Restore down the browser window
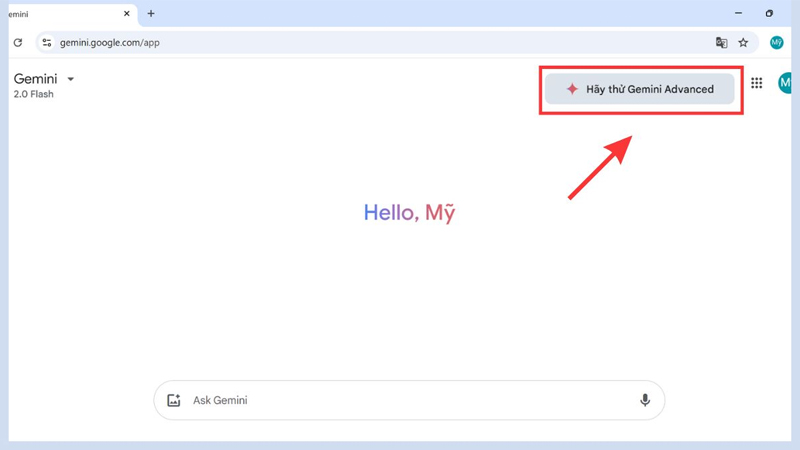This screenshot has height=450, width=800. coord(769,13)
